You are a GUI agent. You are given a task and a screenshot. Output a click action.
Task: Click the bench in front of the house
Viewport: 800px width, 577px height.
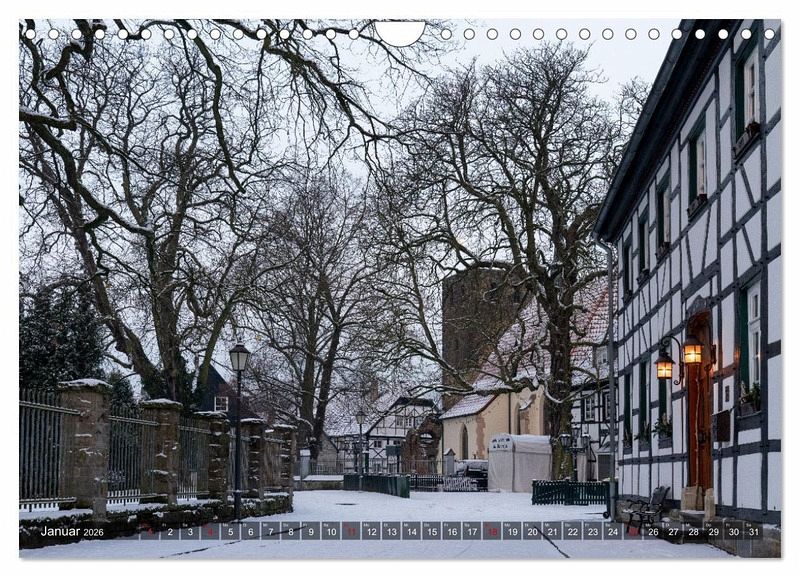click(647, 507)
